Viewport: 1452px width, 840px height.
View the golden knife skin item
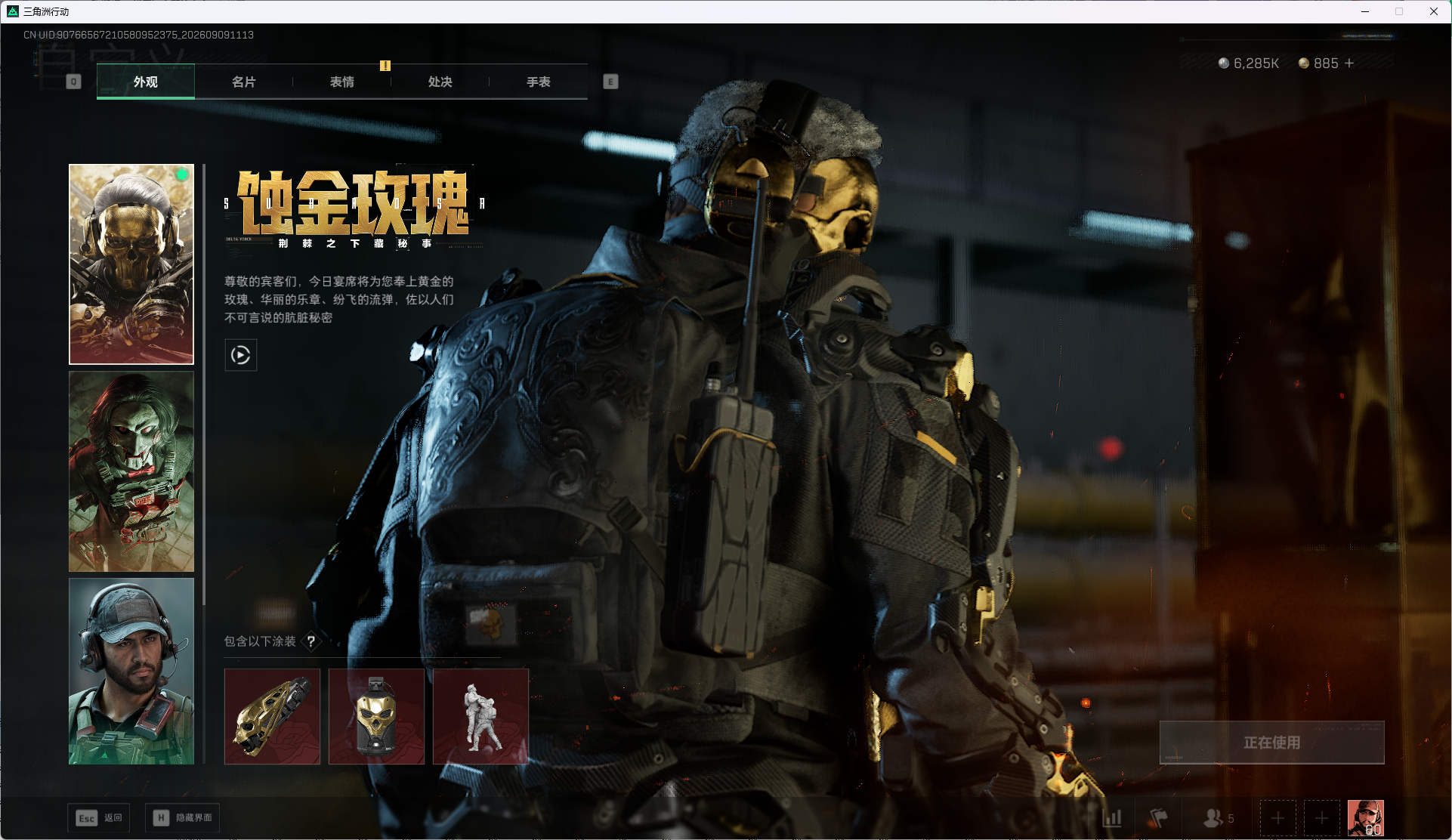[x=273, y=716]
